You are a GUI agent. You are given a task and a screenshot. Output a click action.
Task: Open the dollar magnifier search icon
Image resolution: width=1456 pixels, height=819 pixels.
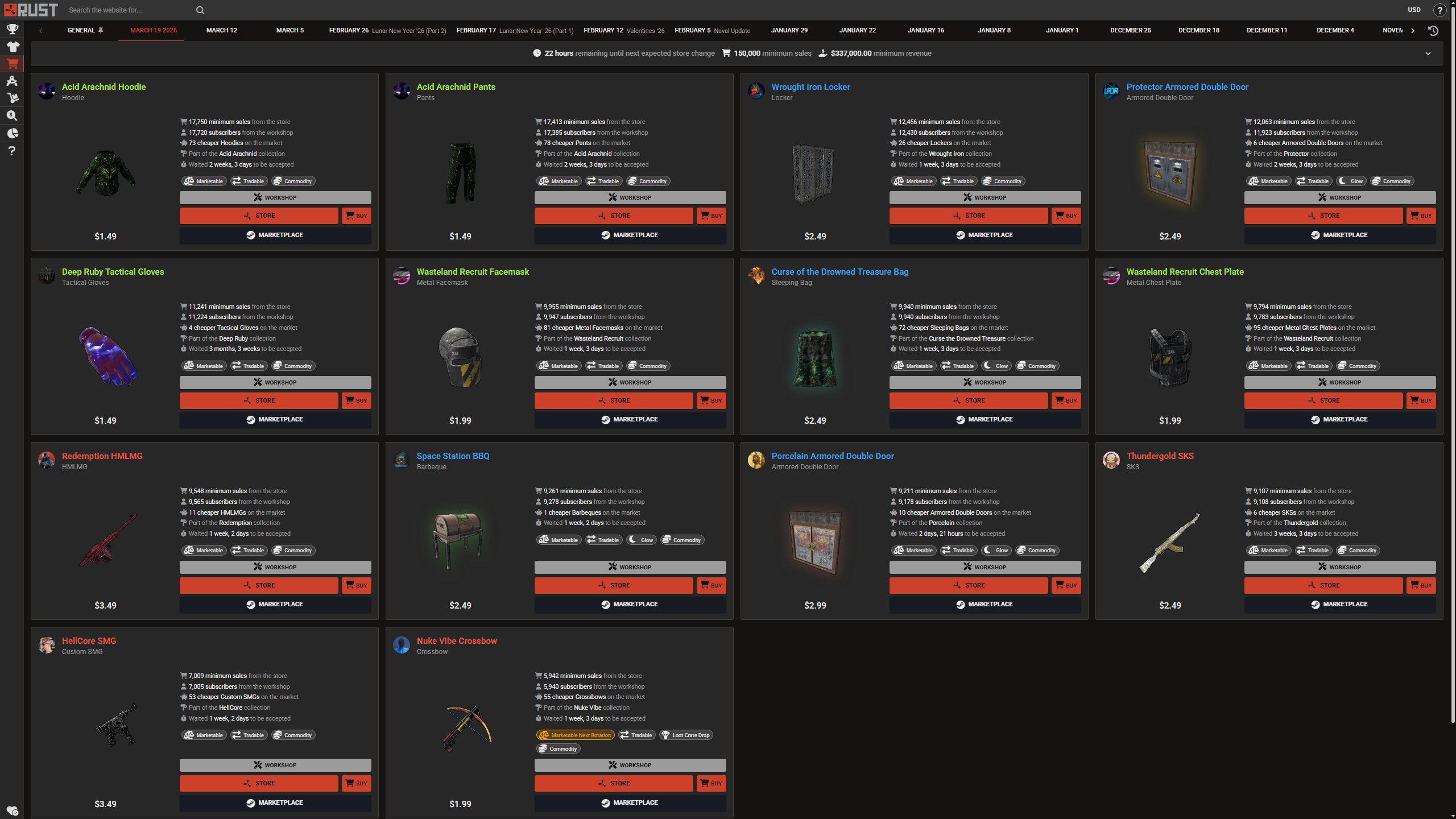(12, 116)
